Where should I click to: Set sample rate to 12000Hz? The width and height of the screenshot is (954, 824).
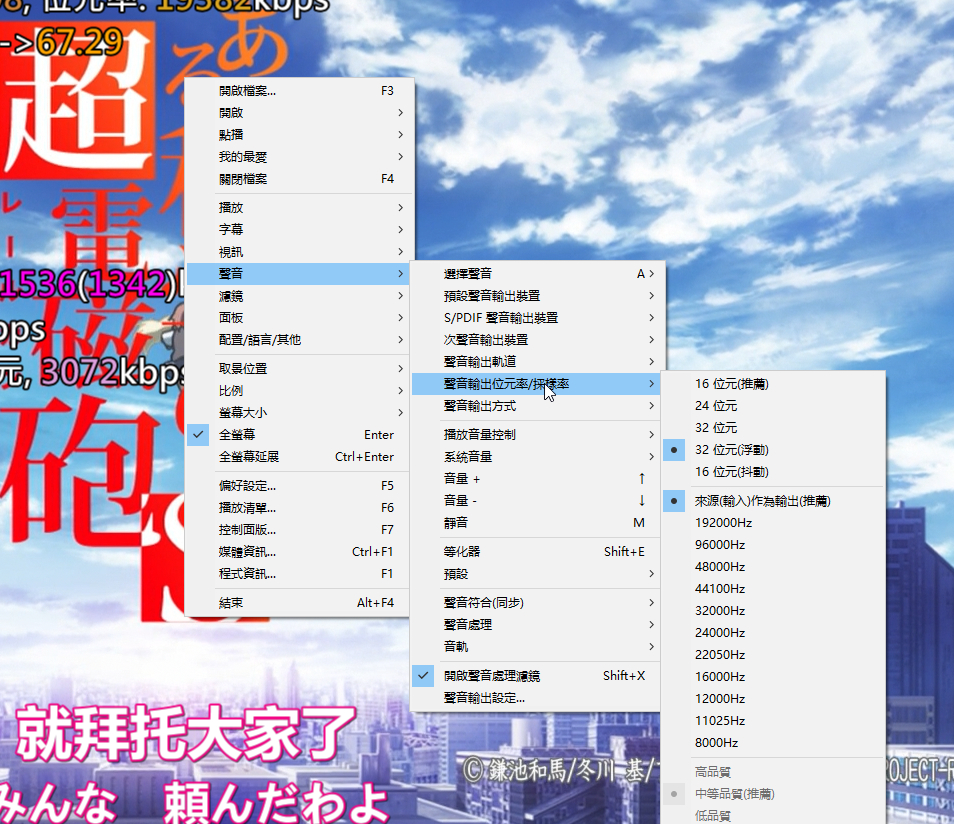[x=773, y=699]
